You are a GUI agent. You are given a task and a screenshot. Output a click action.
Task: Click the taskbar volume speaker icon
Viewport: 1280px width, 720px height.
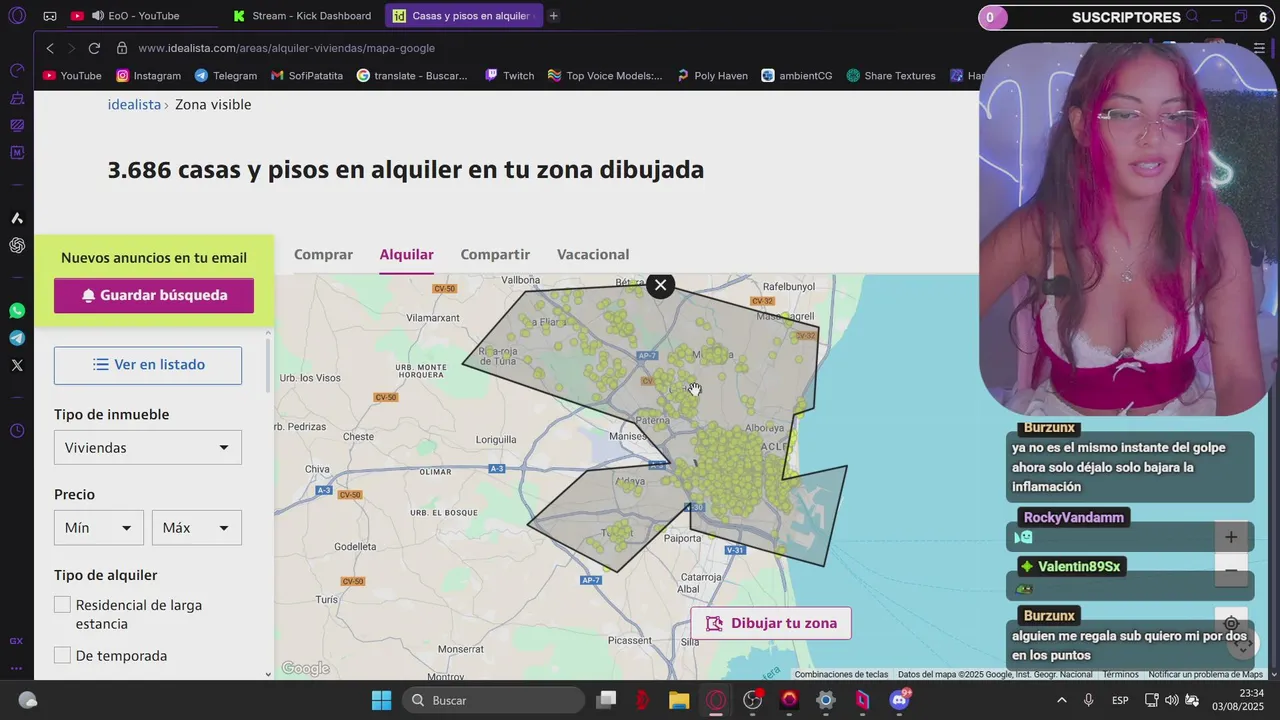coord(1171,700)
